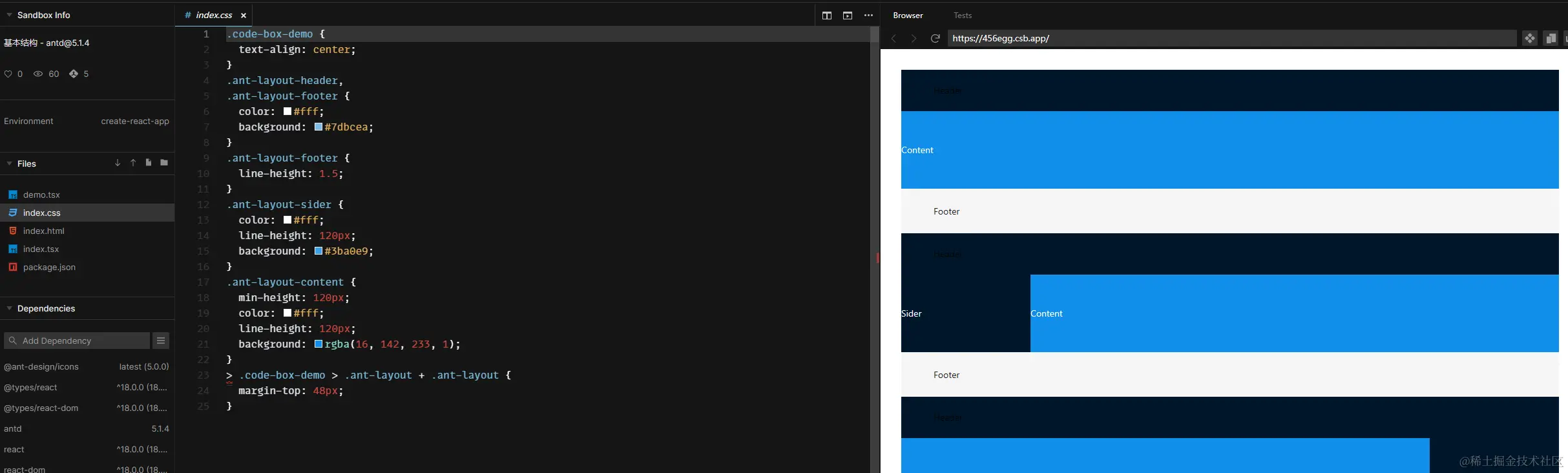Click the show preview panel icon
Screen dimensions: 1568x473
click(848, 16)
